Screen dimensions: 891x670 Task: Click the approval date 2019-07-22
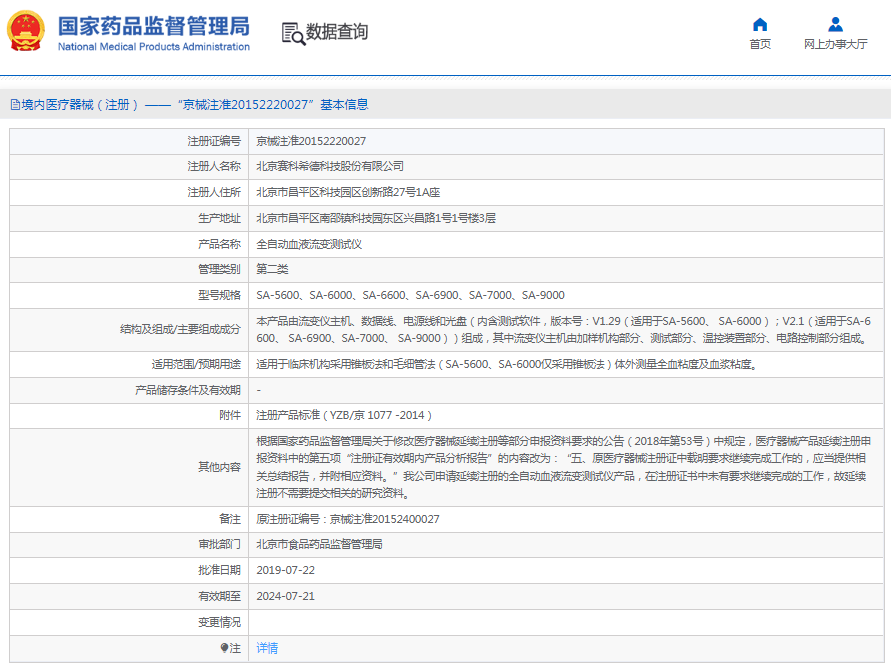(x=285, y=570)
